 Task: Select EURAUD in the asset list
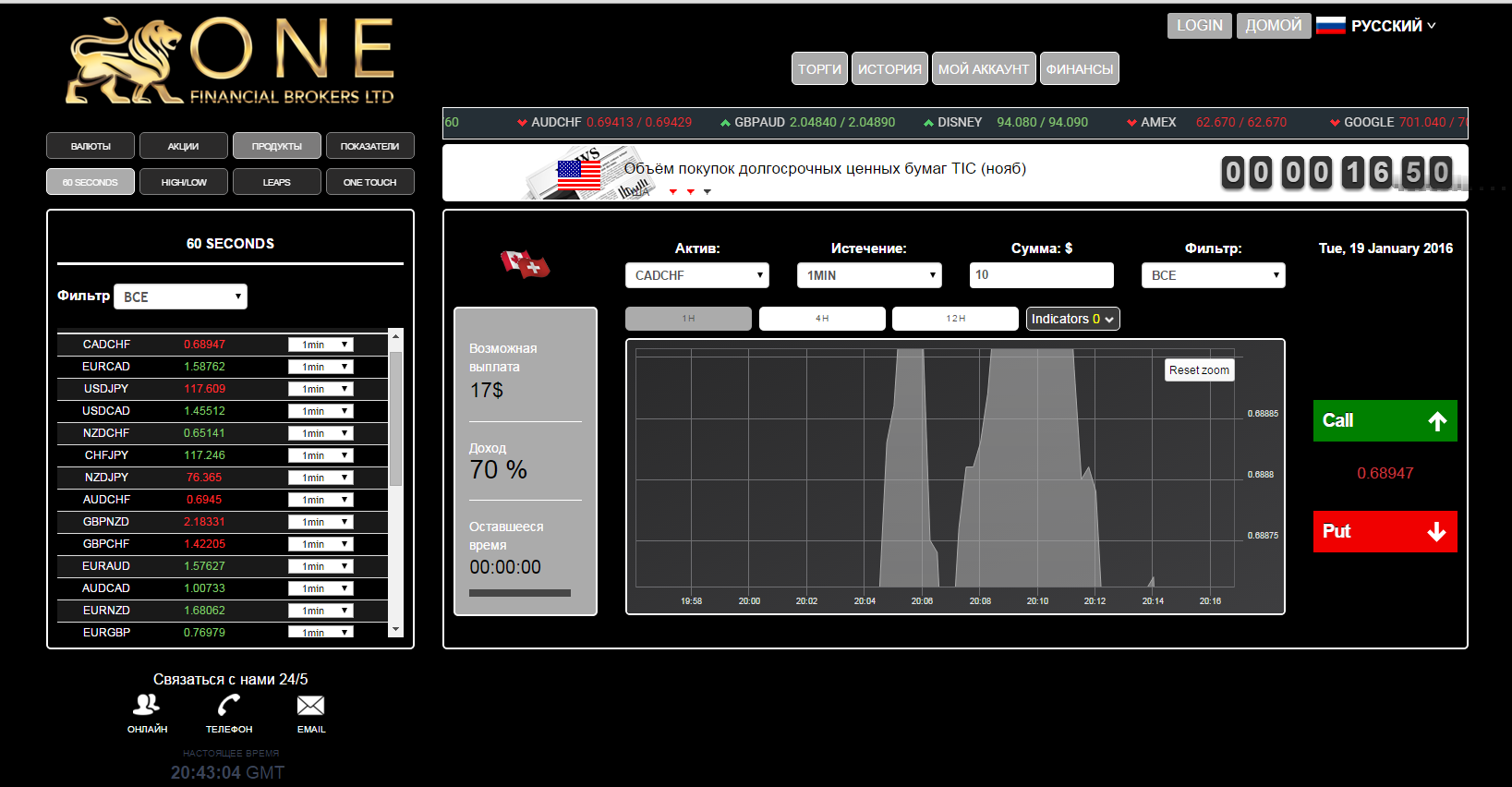(x=223, y=566)
